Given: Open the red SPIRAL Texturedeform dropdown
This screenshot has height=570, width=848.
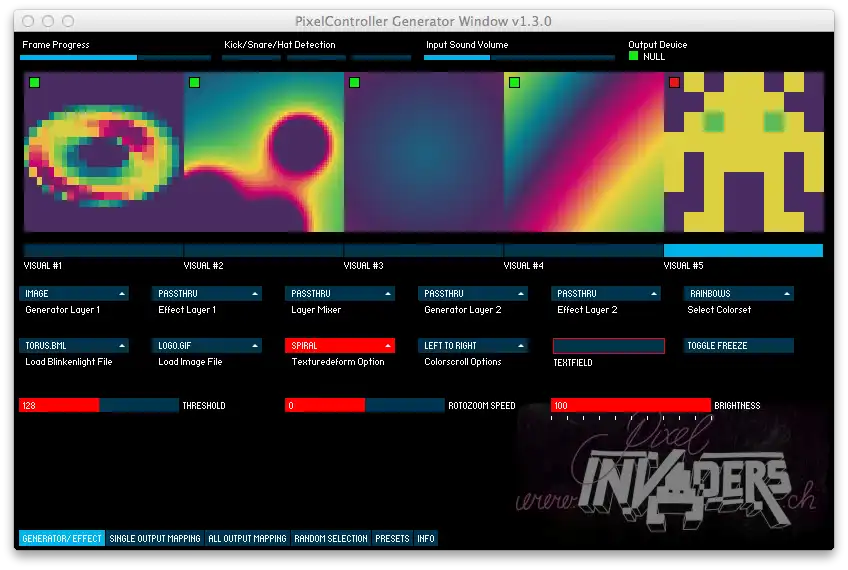Looking at the screenshot, I should (340, 346).
